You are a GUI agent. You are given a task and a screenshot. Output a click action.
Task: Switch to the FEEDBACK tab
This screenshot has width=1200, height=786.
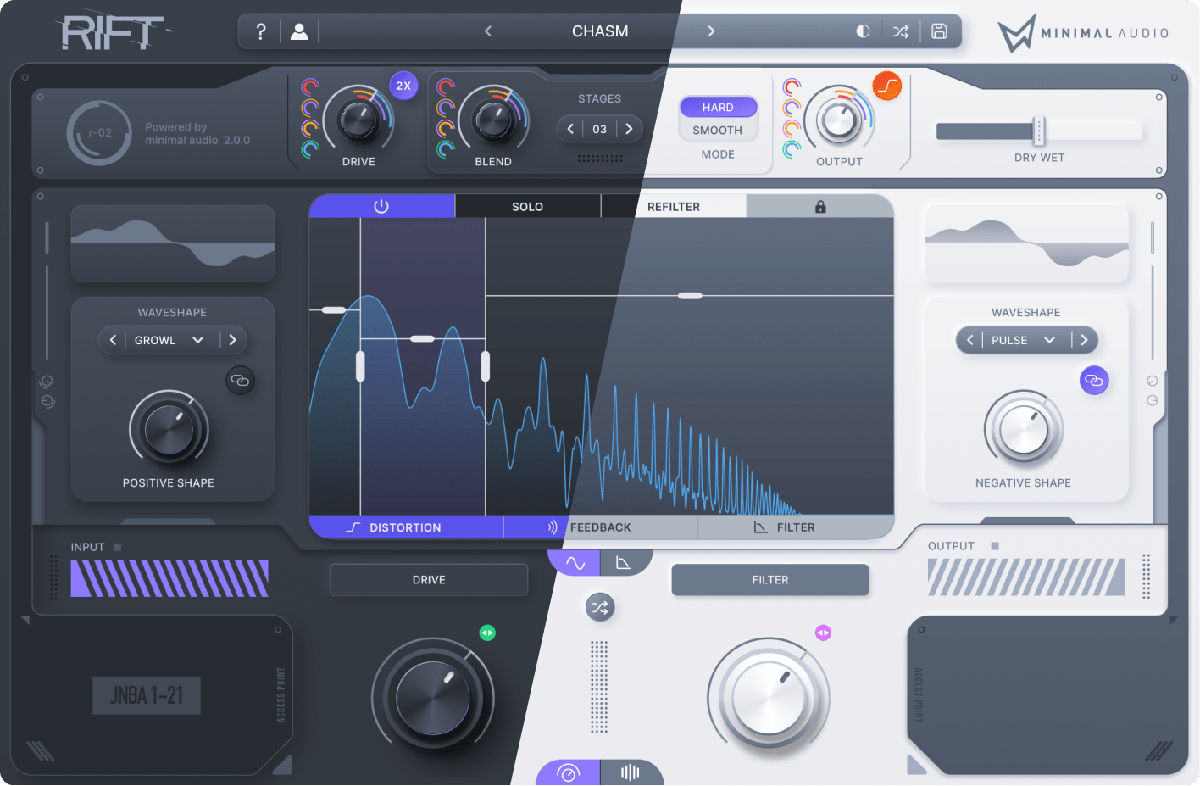pyautogui.click(x=600, y=527)
